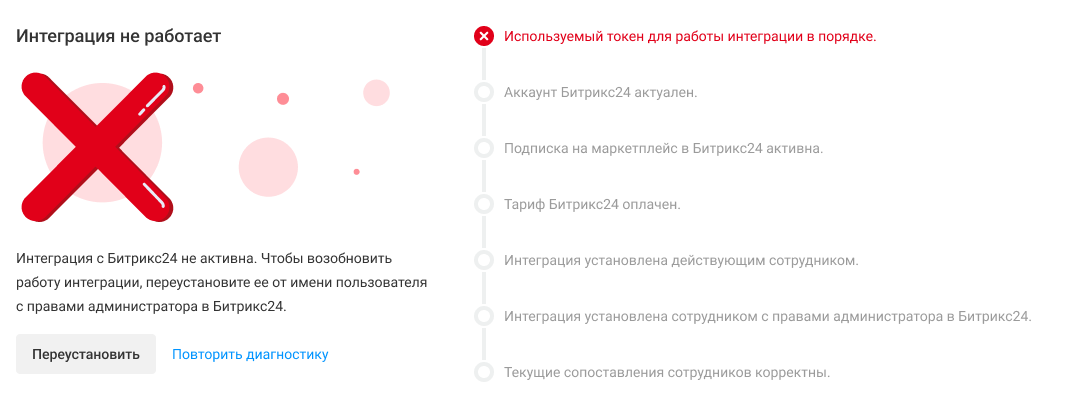Image resolution: width=1080 pixels, height=408 pixels.
Task: Click 'Интеграция установлена действующим сотрудником.' step text
Action: click(681, 261)
